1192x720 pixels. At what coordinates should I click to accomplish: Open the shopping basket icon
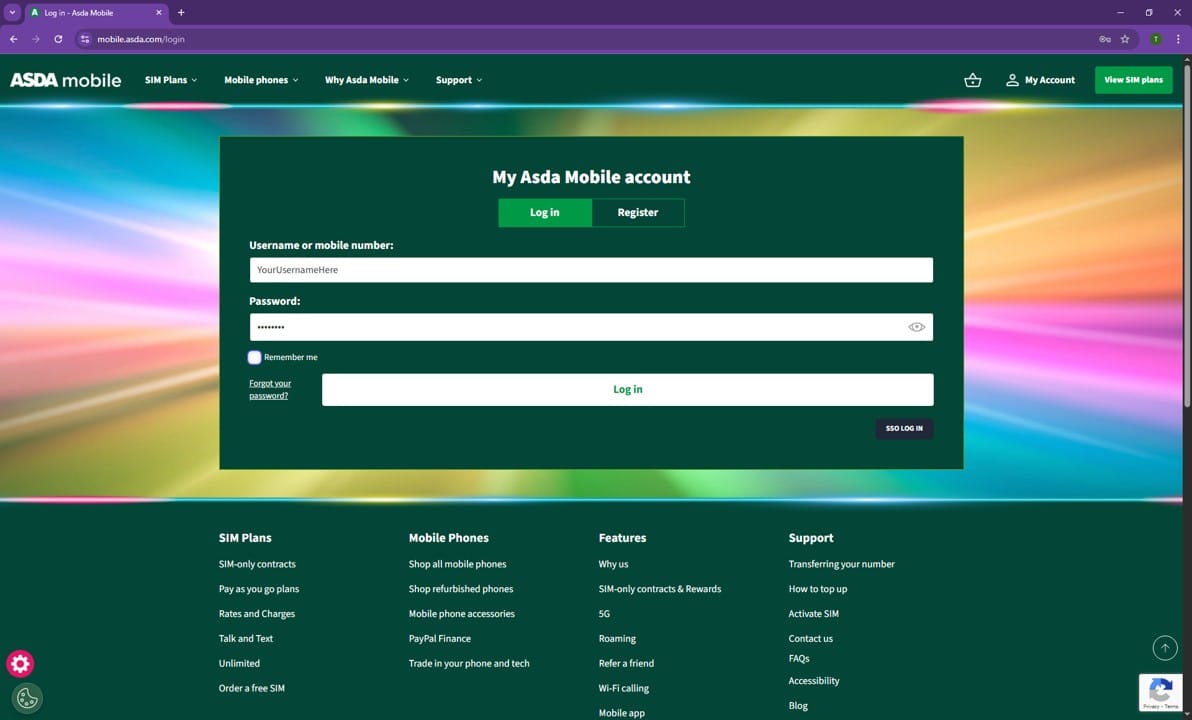pos(972,80)
